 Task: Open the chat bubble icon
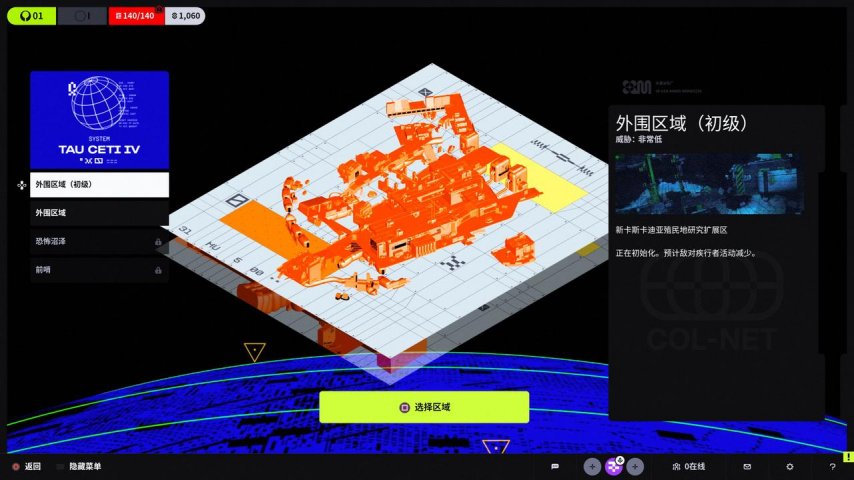point(555,467)
